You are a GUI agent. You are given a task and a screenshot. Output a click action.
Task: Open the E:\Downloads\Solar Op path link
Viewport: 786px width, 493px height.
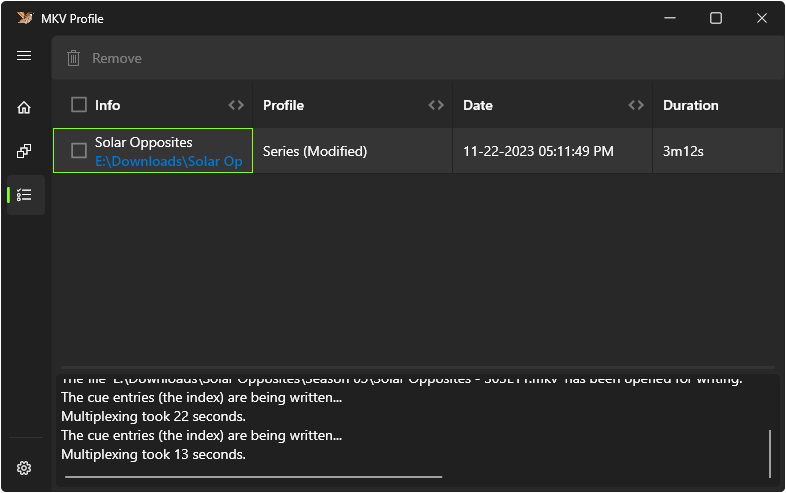coord(169,161)
